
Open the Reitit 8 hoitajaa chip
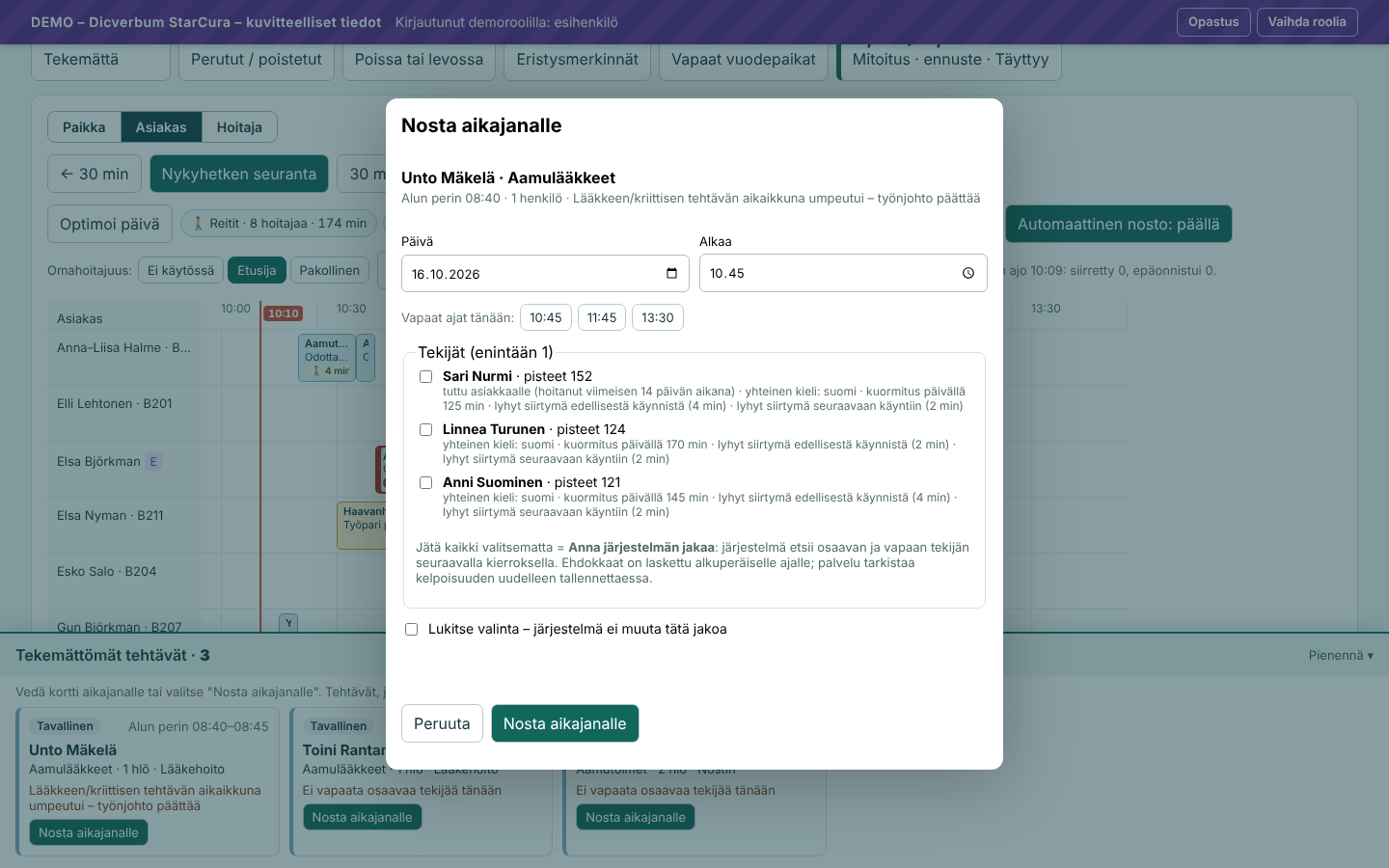click(280, 224)
